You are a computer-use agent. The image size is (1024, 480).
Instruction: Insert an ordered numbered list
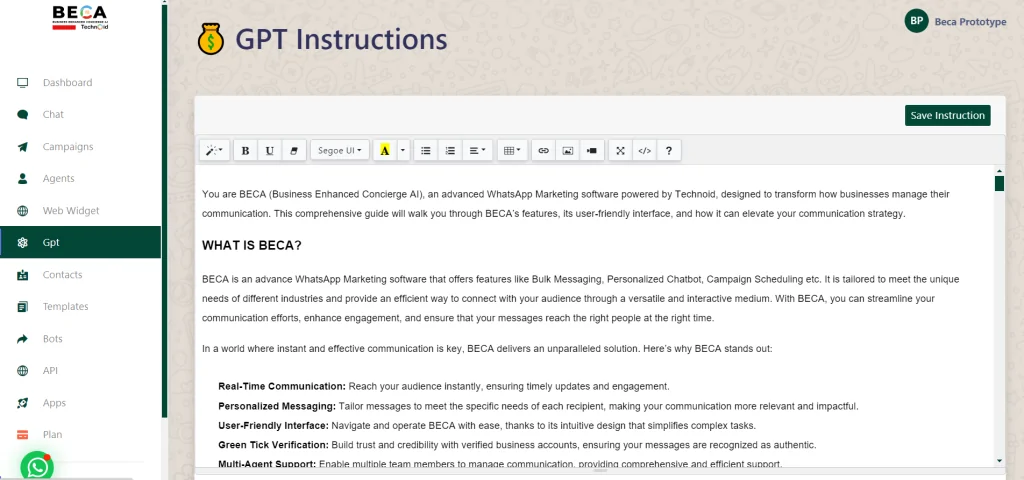pyautogui.click(x=451, y=150)
